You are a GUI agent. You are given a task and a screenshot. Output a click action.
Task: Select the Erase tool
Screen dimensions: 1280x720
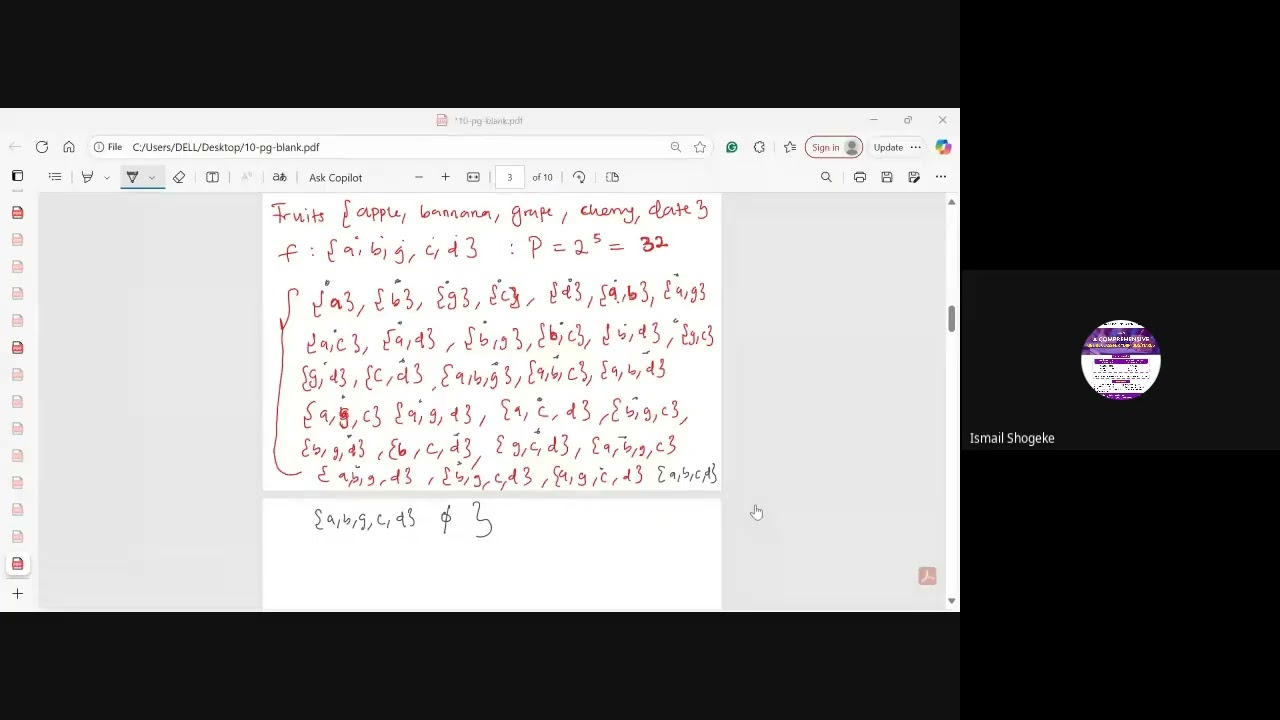click(179, 177)
